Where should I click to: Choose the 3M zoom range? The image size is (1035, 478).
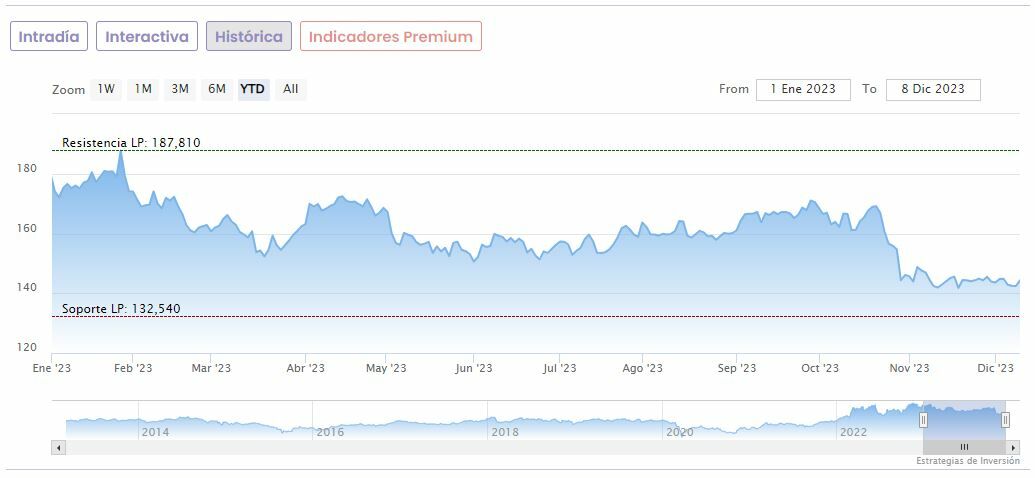tap(180, 89)
